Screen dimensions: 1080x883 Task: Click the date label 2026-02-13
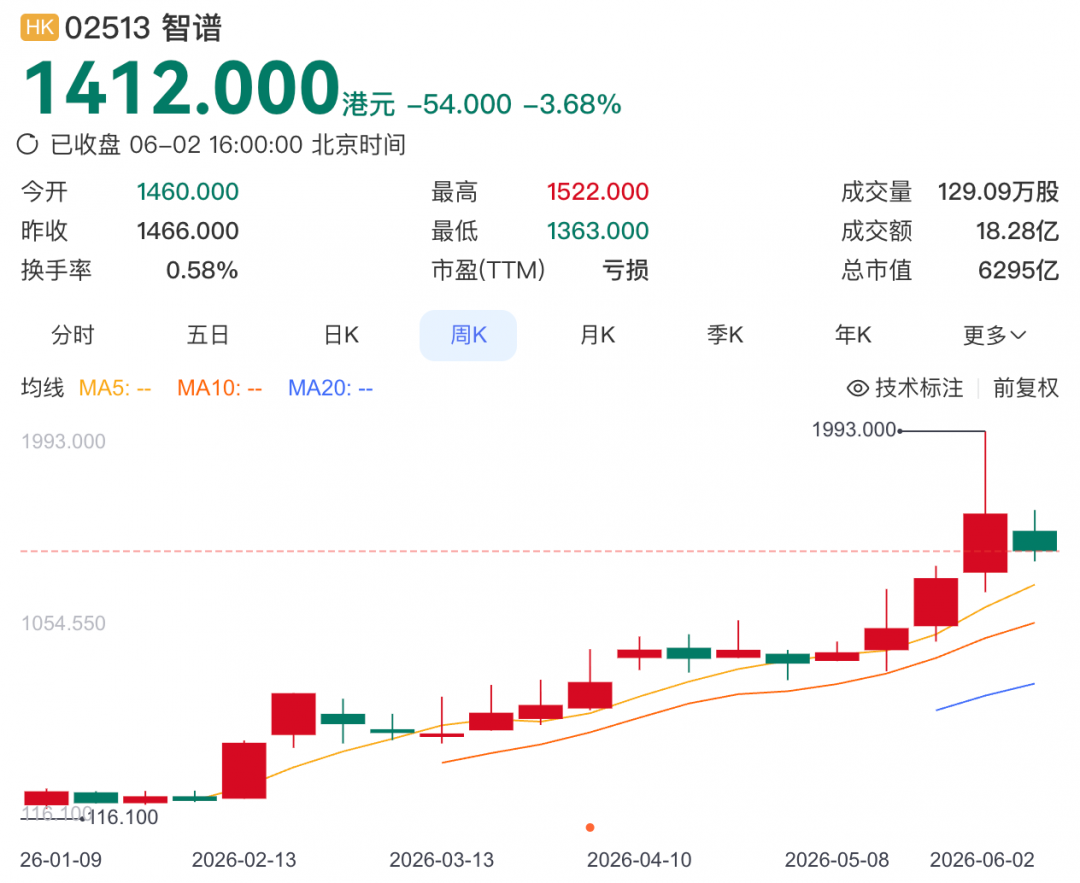click(244, 860)
